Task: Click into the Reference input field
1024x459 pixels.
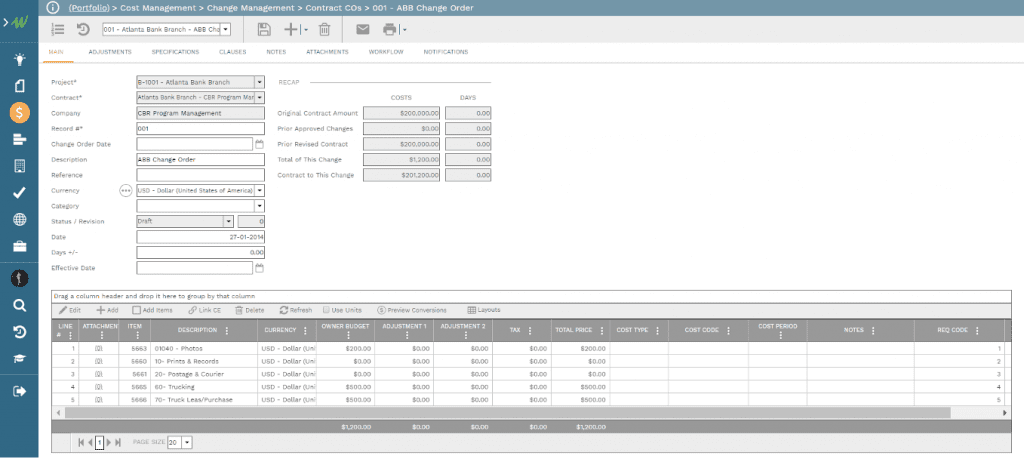Action: pyautogui.click(x=200, y=175)
